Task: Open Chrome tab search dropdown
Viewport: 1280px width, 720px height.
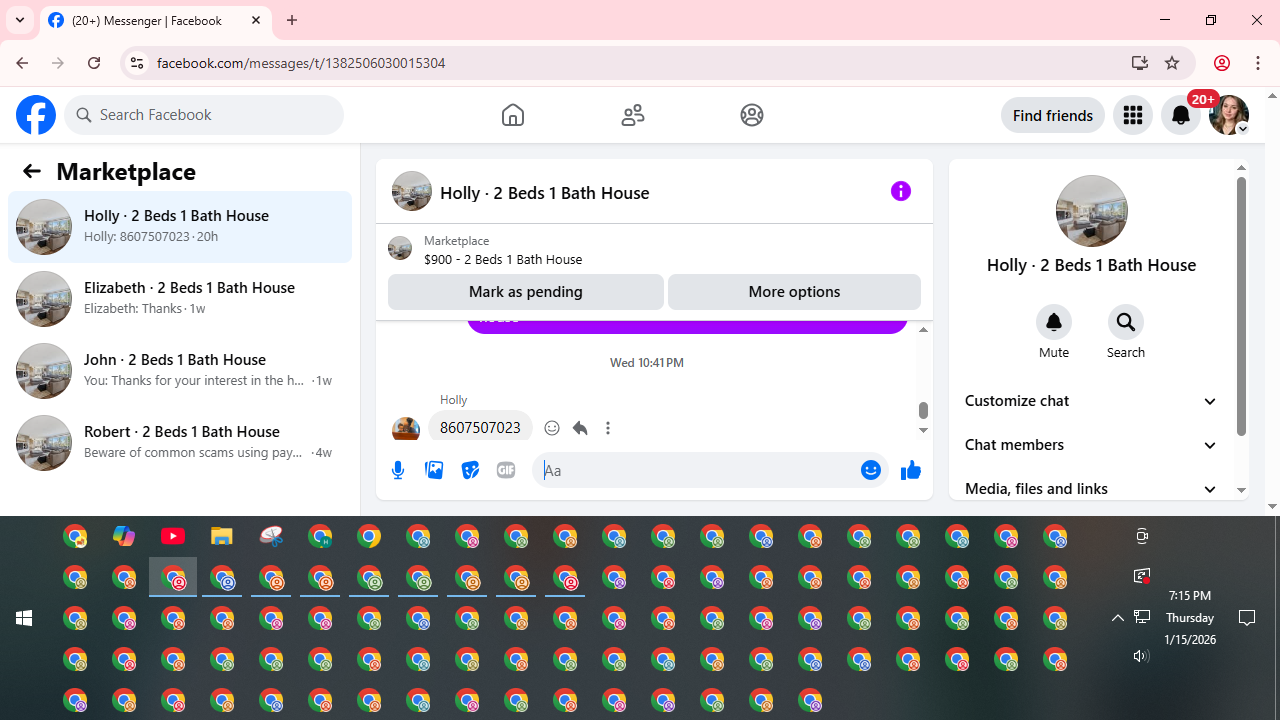Action: tap(20, 20)
